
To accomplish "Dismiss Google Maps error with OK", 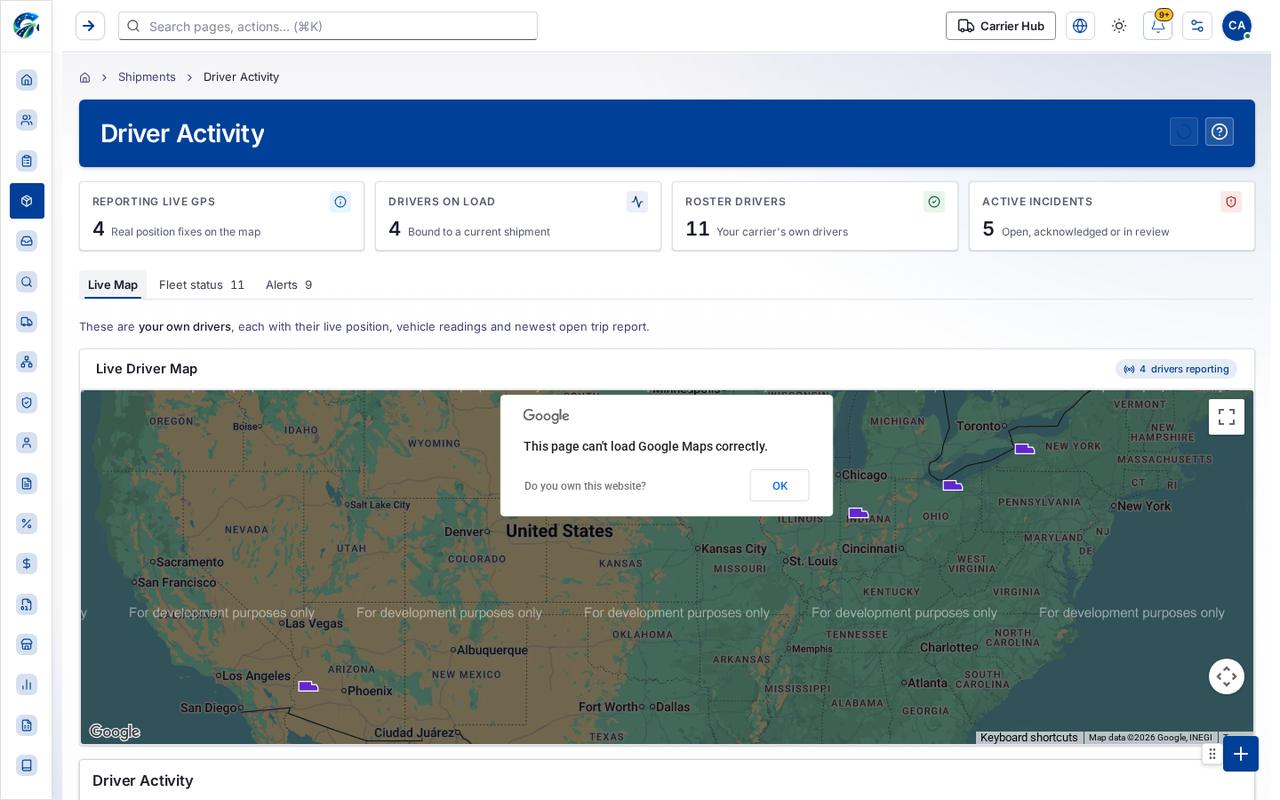I will [x=779, y=486].
